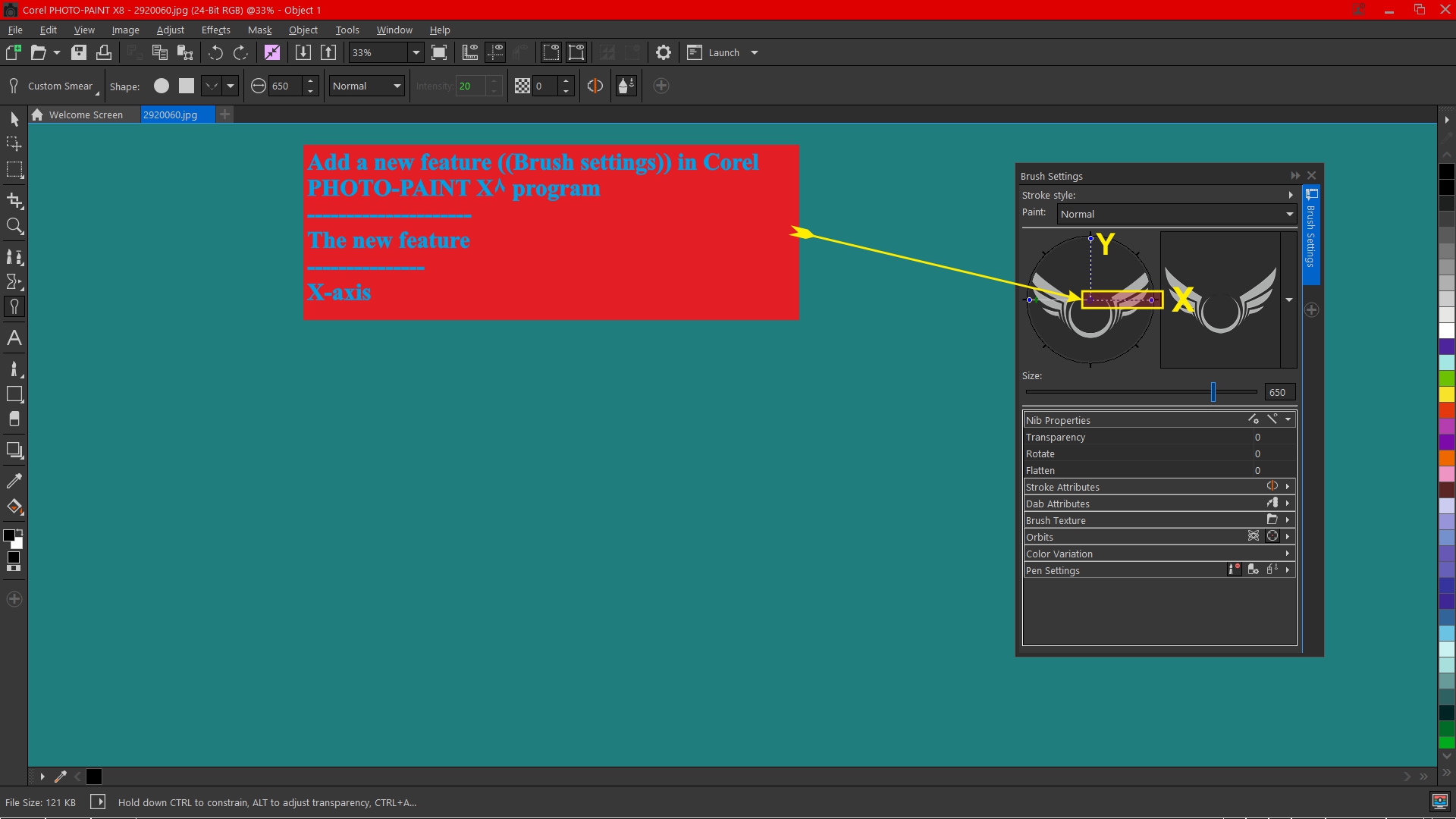Toggle Include Center Point in Orbits row
The height and width of the screenshot is (819, 1456).
click(1272, 536)
